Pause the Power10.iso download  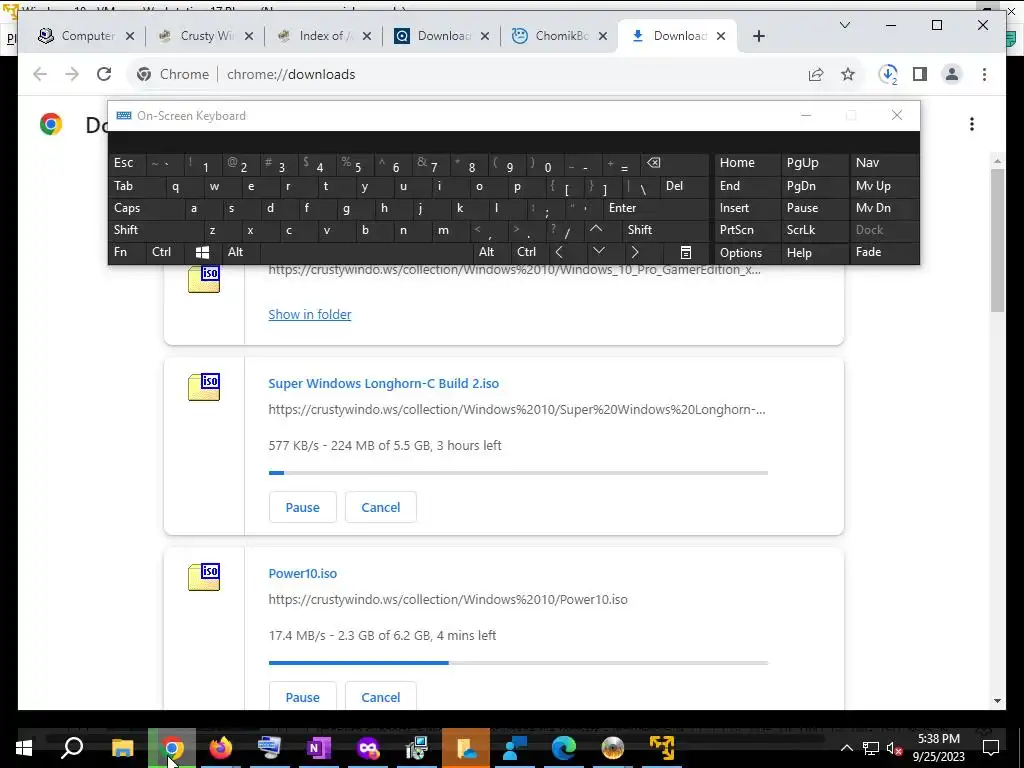tap(302, 697)
